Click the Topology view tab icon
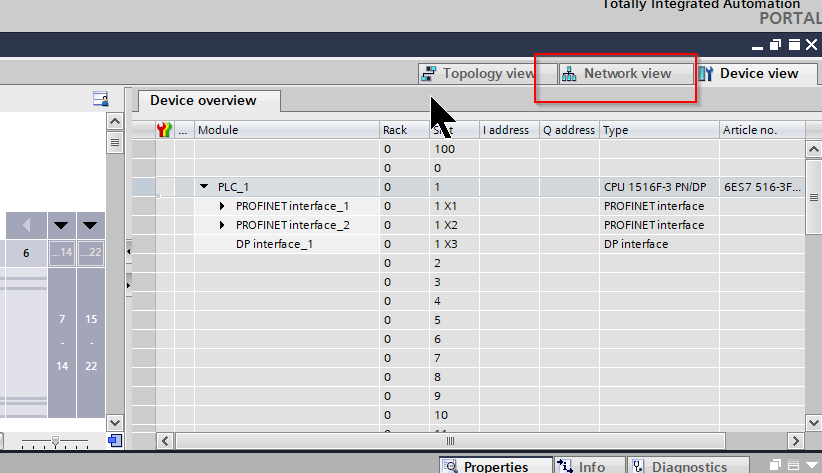822x473 pixels. point(429,74)
